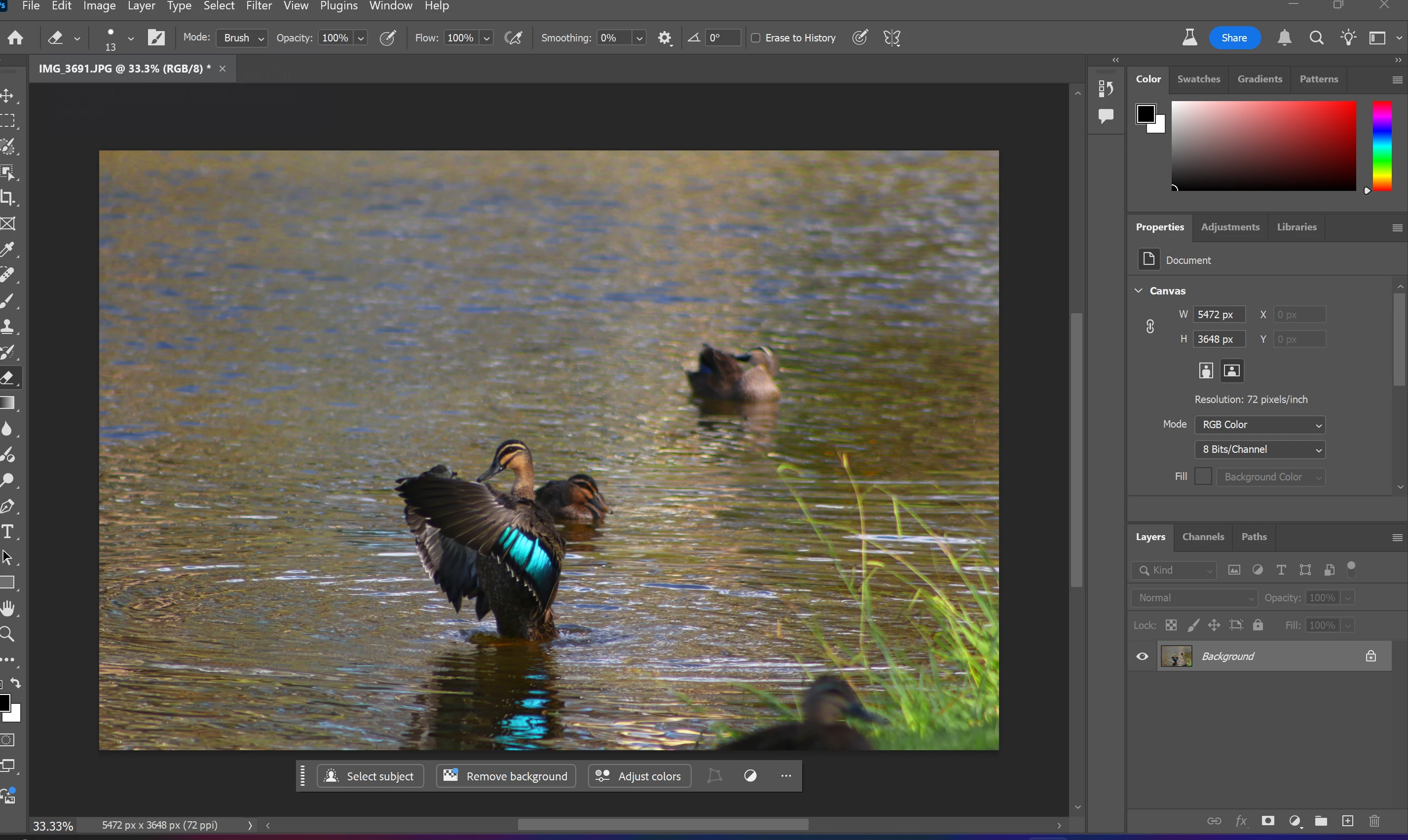Viewport: 1408px width, 840px height.
Task: Select the Hand tool
Action: pyautogui.click(x=8, y=609)
